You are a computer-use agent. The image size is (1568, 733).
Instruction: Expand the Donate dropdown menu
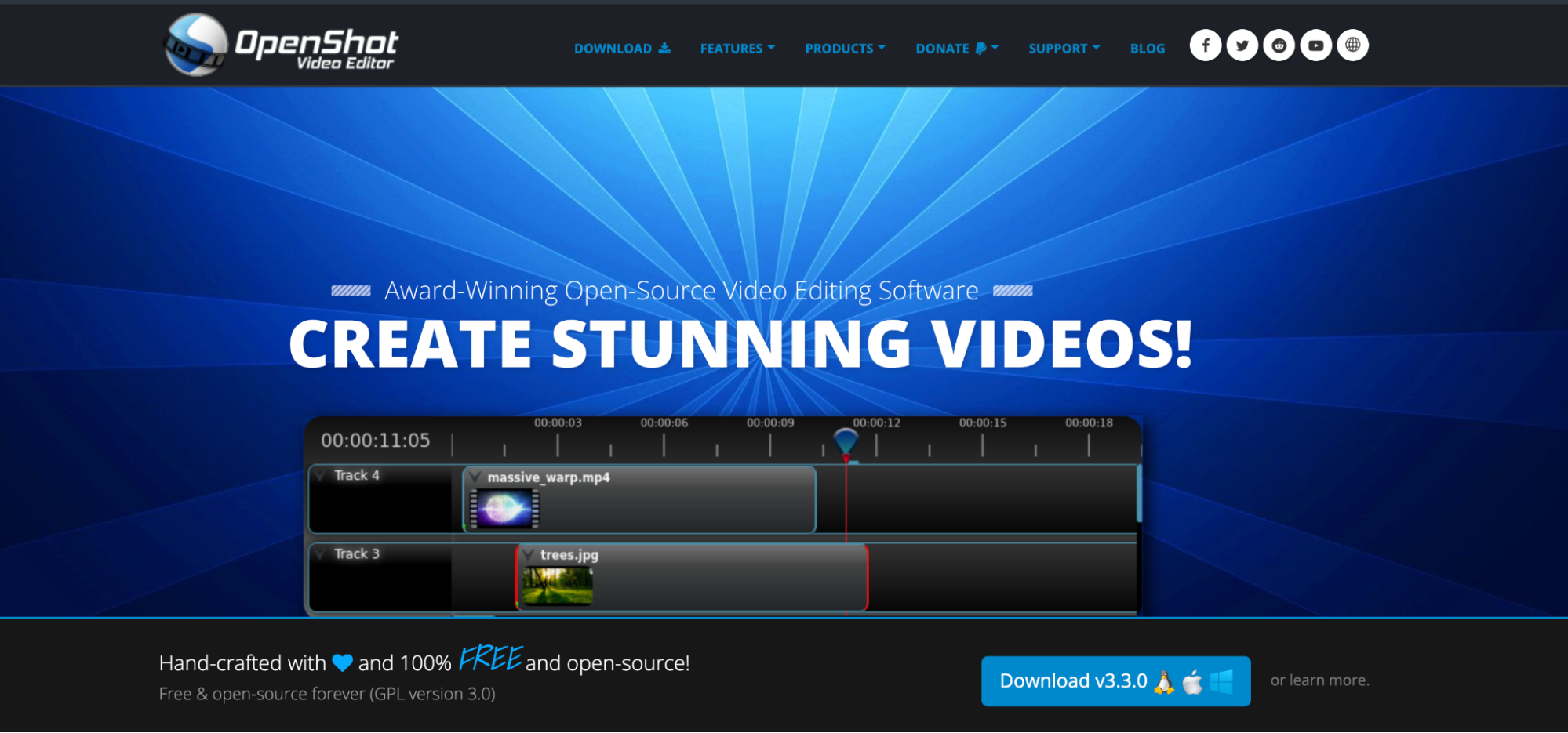tap(957, 49)
